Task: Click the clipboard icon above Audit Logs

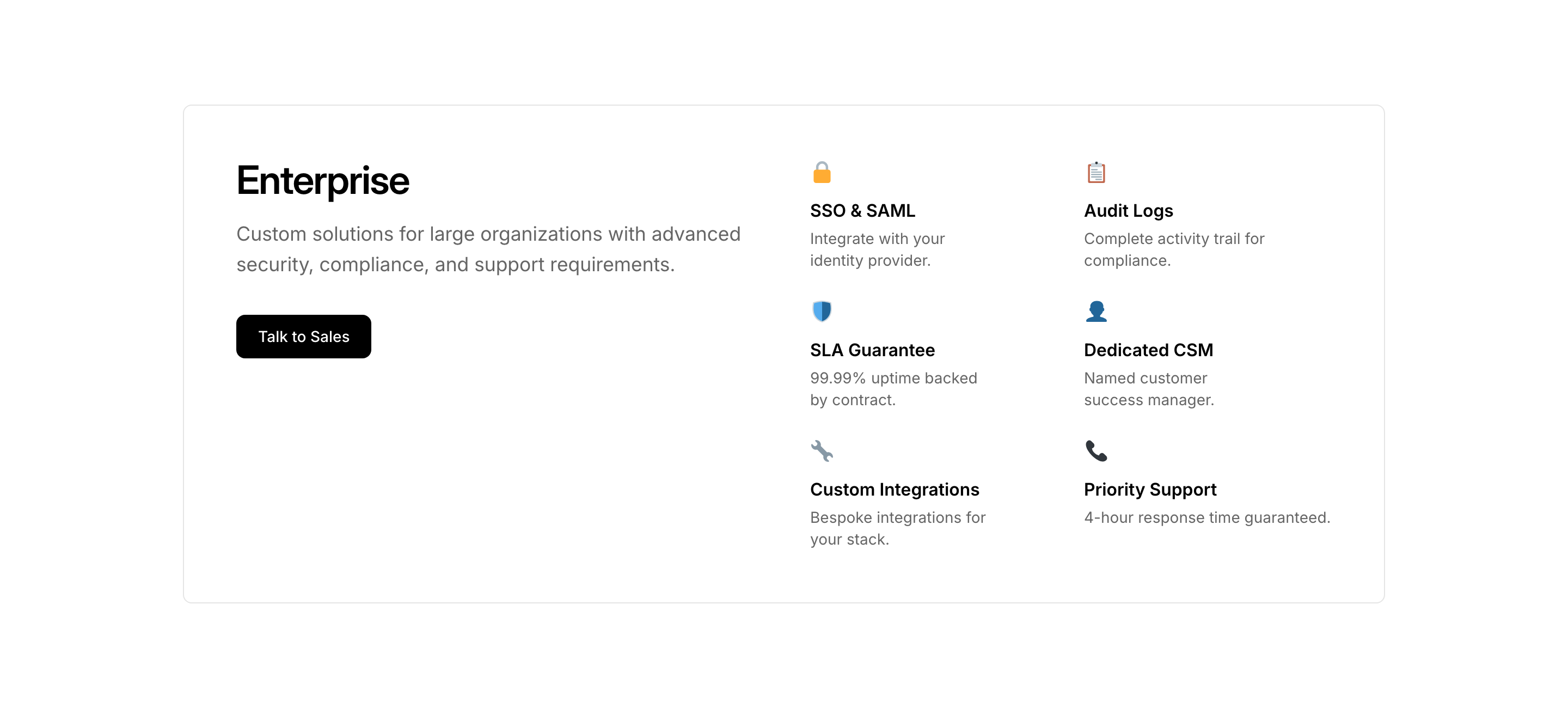Action: click(1095, 172)
